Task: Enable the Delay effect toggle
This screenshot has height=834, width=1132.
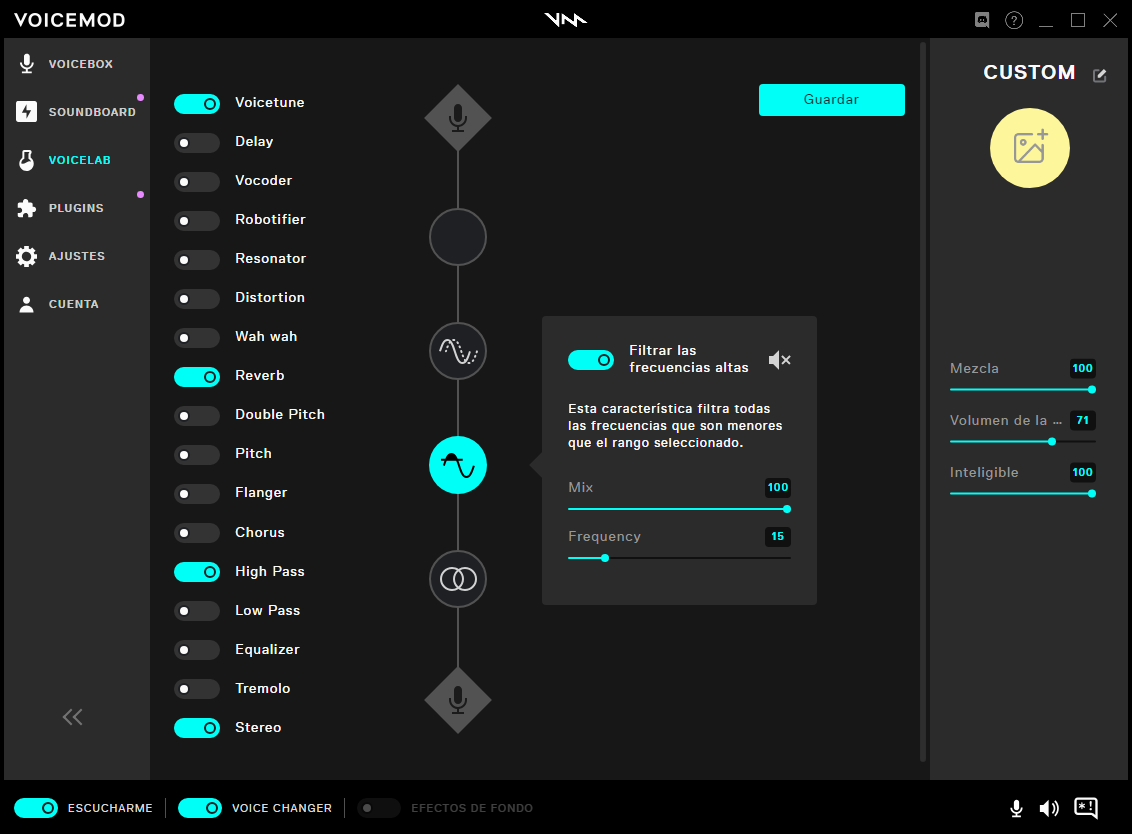Action: coord(197,143)
